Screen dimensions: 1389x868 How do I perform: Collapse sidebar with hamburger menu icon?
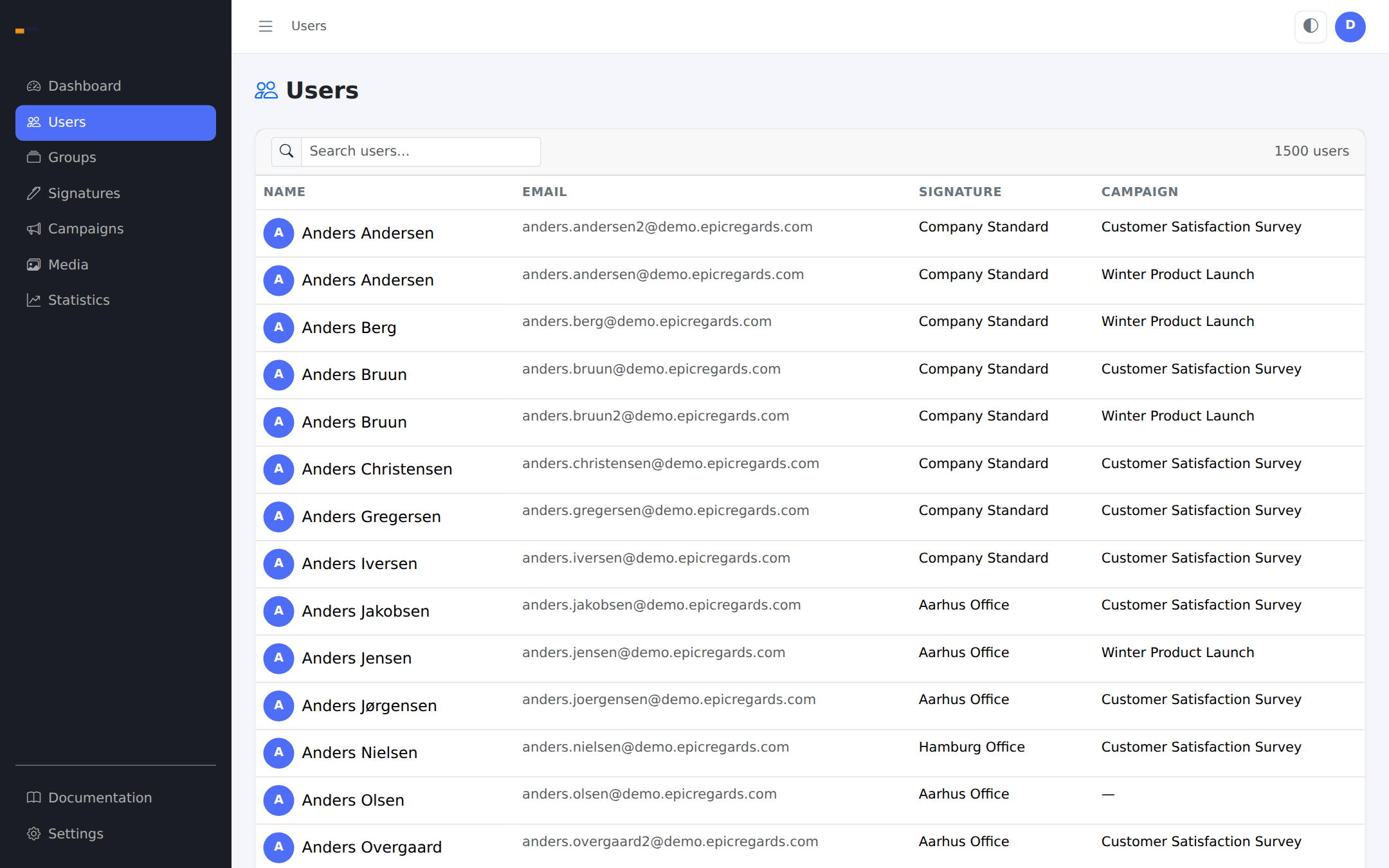266,26
